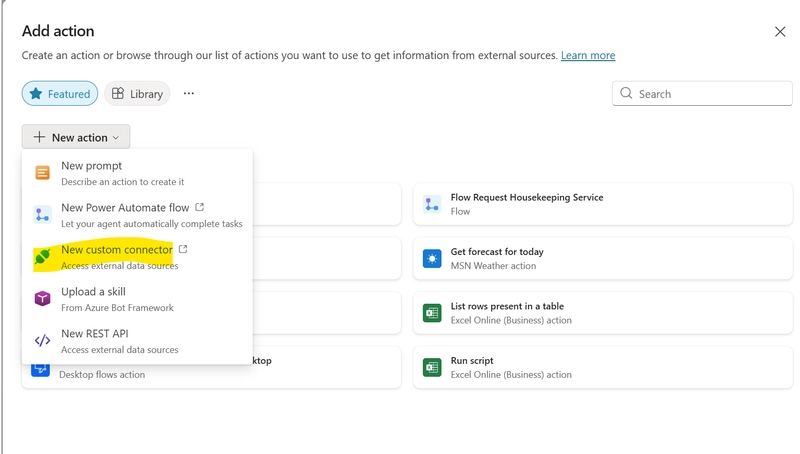Open the Run script action card
This screenshot has height=454, width=800.
coord(603,367)
